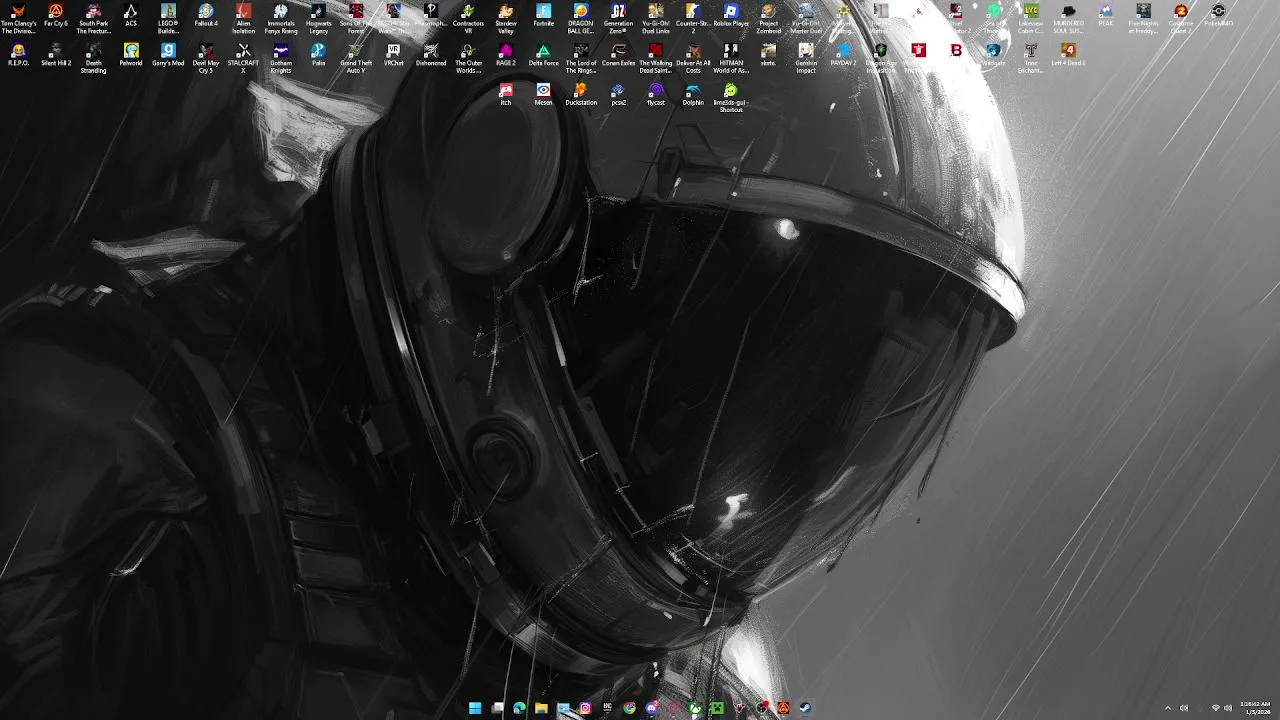Launch Tom Clancy's The Division shortcut
The width and height of the screenshot is (1280, 720).
coord(18,18)
